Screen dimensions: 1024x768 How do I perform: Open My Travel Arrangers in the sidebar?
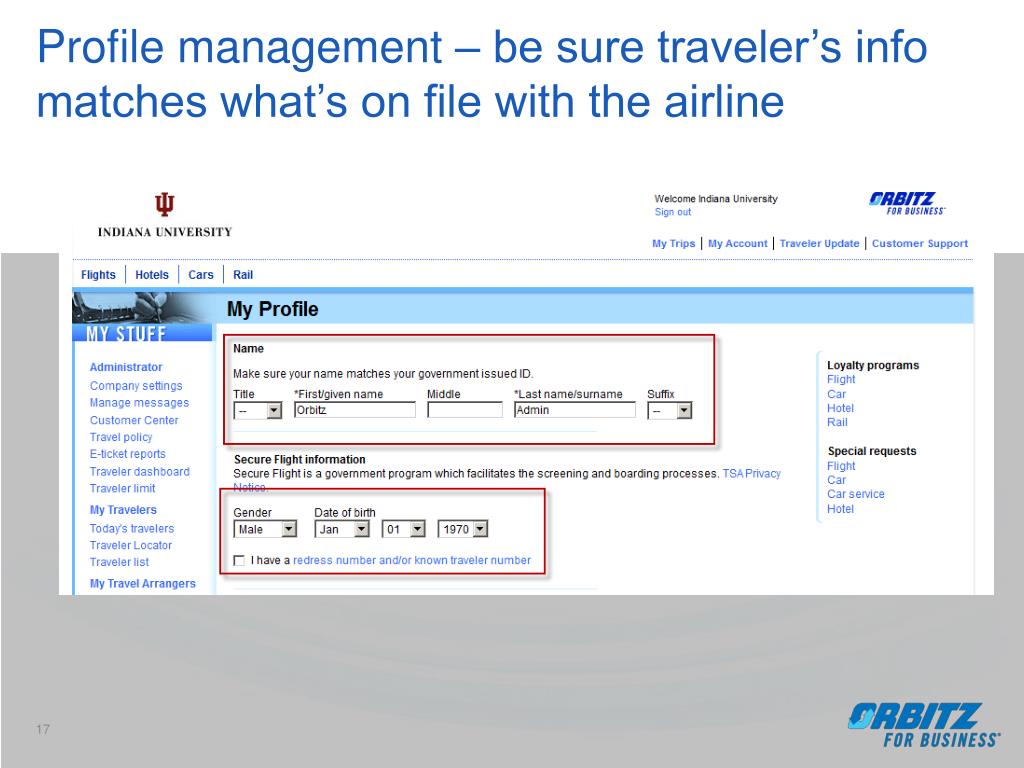(142, 584)
